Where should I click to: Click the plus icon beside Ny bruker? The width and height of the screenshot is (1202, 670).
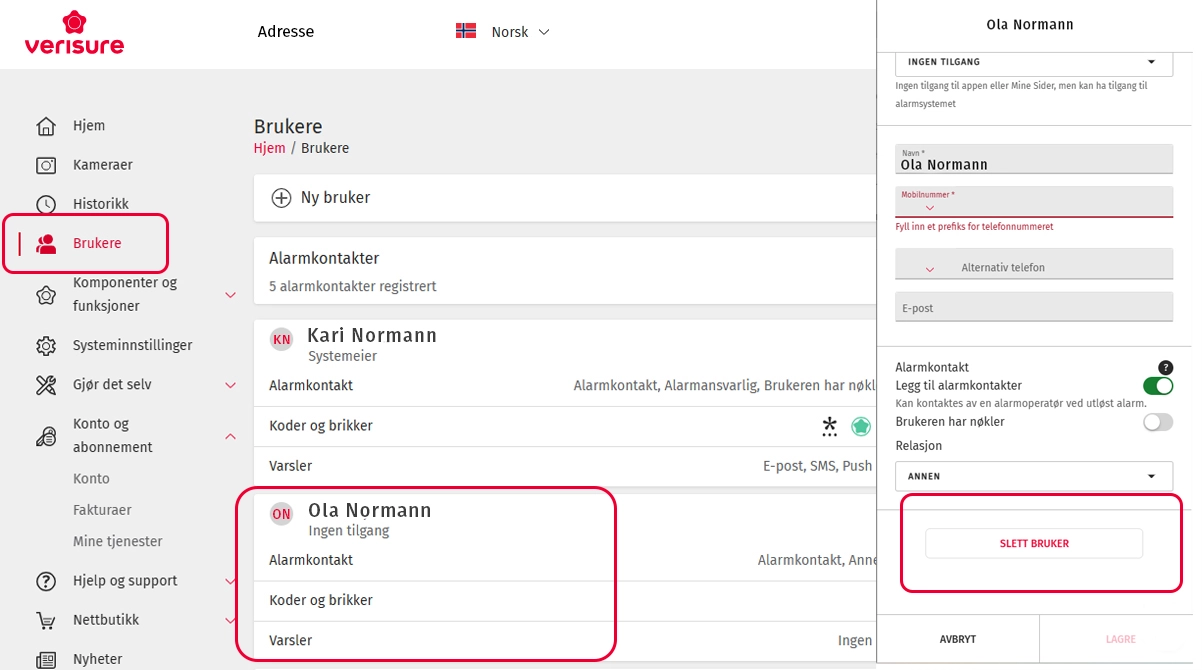point(282,198)
